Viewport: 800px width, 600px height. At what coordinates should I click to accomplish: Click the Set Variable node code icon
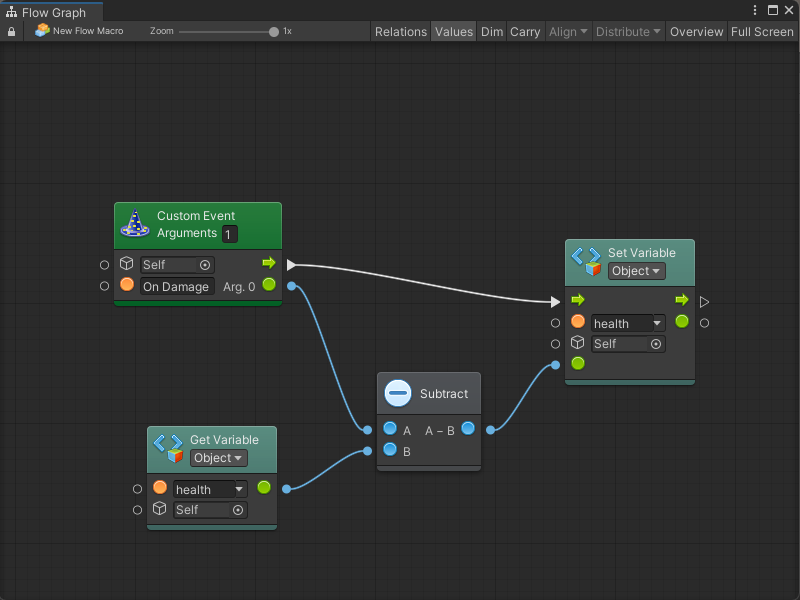(586, 261)
